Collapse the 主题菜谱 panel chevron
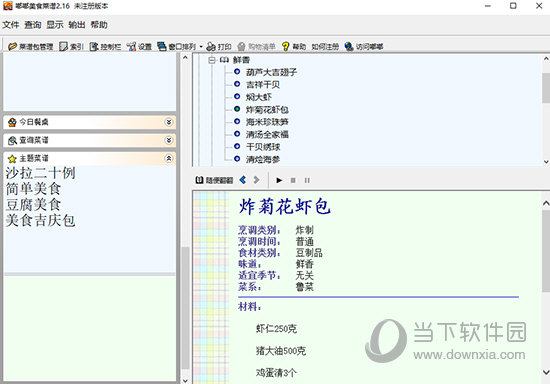 (x=169, y=159)
